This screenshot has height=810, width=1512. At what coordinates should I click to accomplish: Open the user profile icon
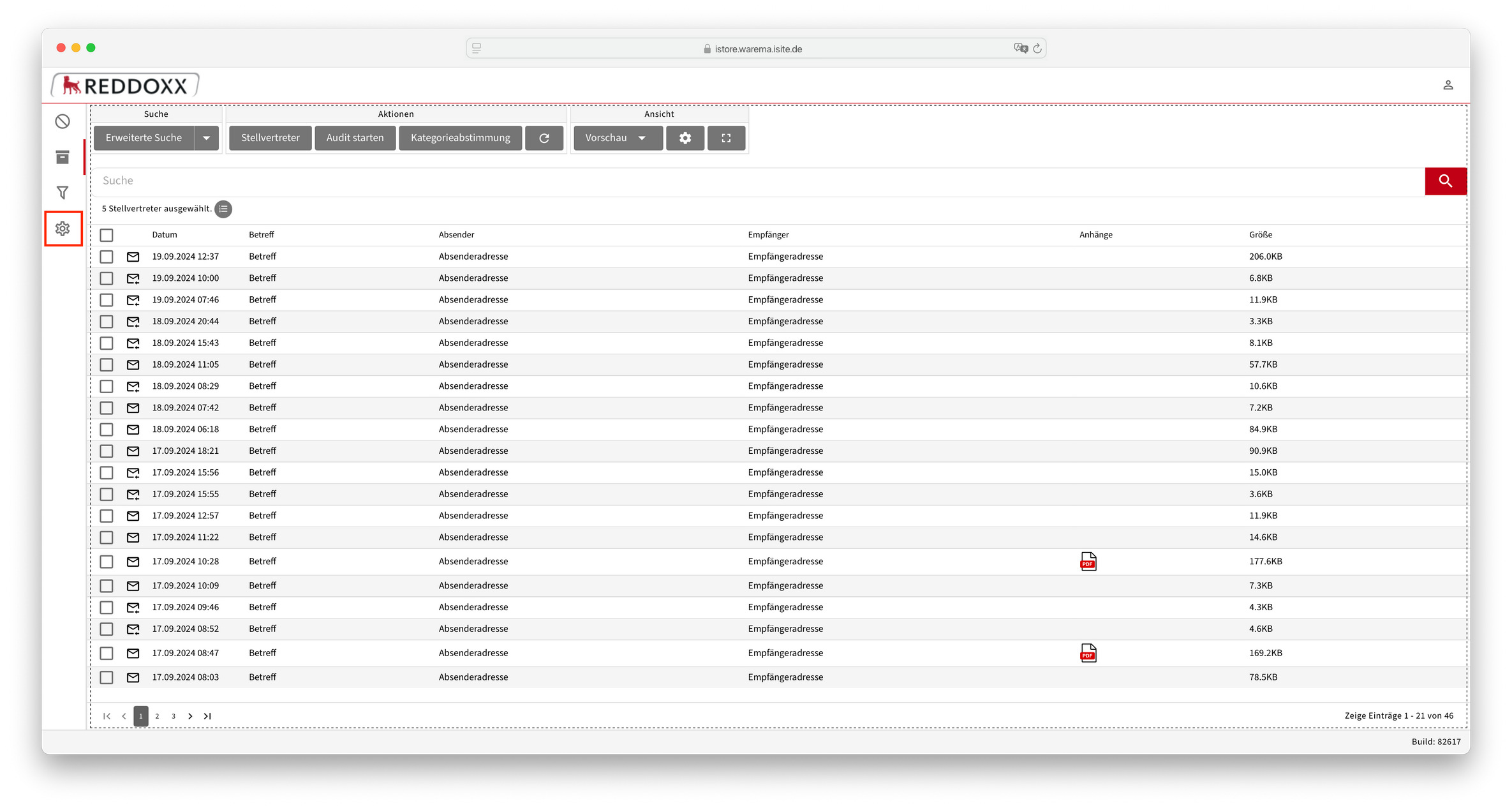click(x=1448, y=85)
